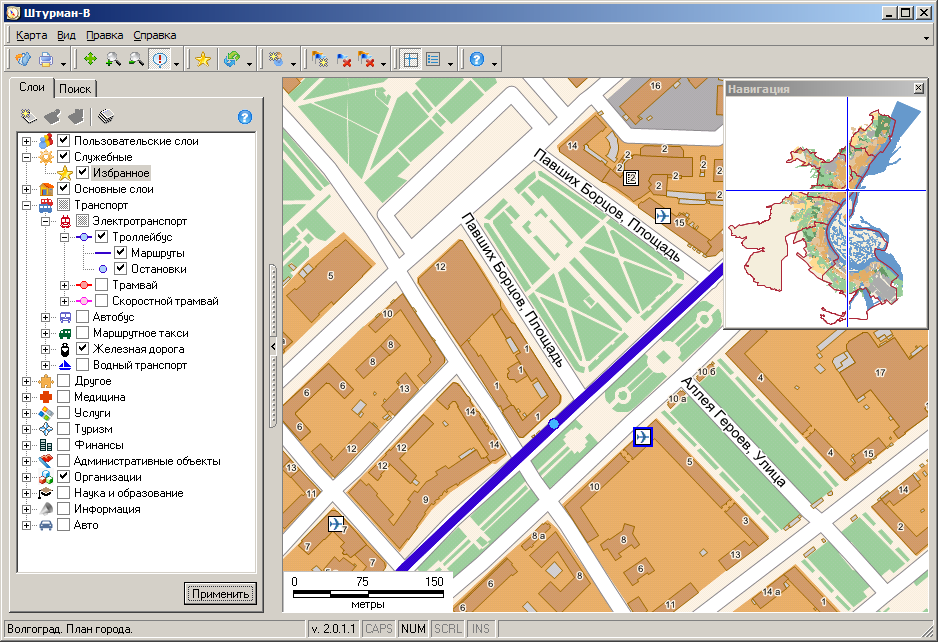Image resolution: width=938 pixels, height=642 pixels.
Task: Close the Навигация panel
Action: click(918, 89)
